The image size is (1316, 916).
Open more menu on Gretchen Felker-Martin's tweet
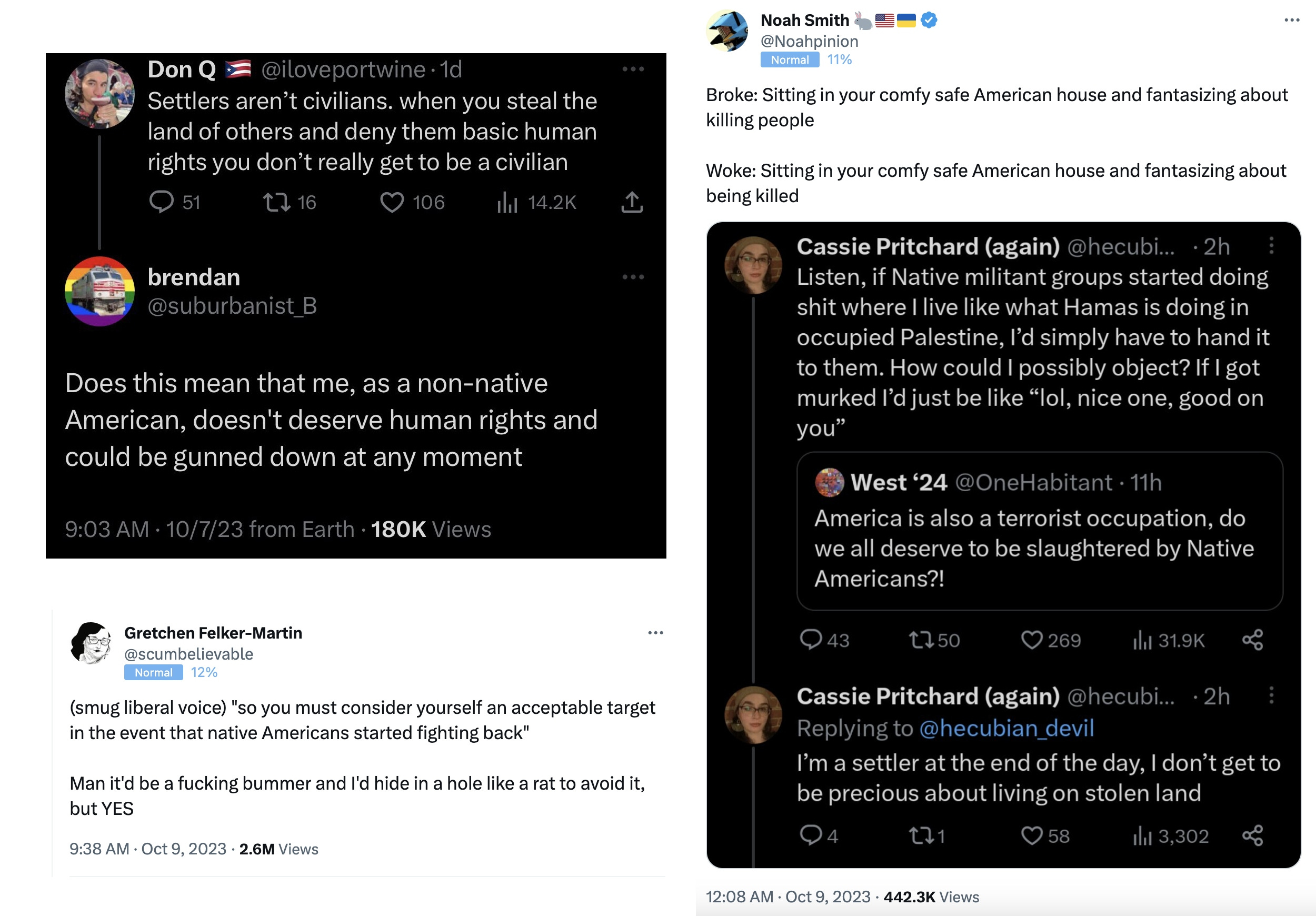(655, 633)
